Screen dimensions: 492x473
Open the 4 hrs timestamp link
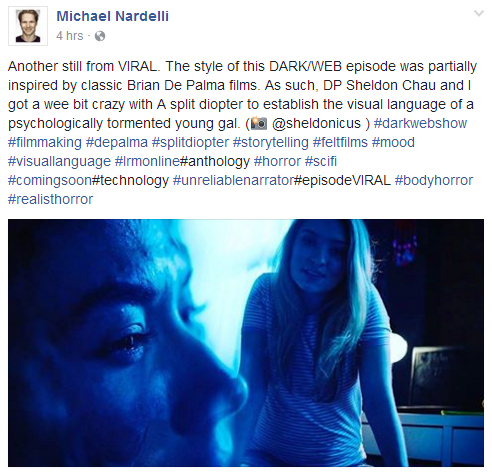pos(70,36)
